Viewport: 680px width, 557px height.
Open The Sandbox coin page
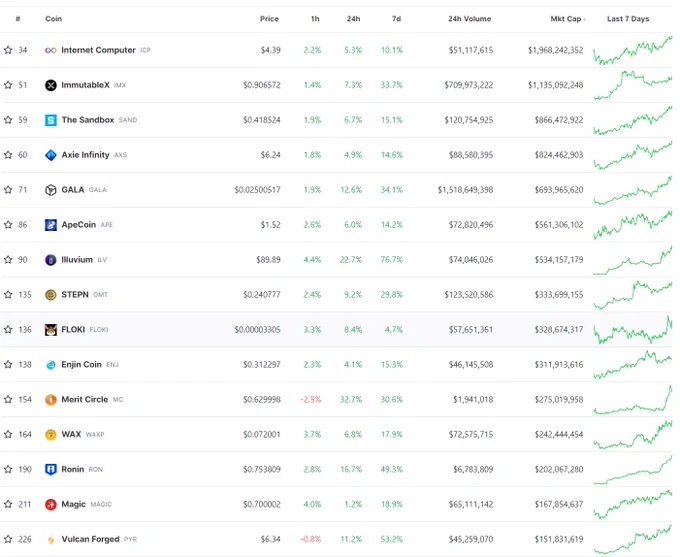[x=88, y=120]
